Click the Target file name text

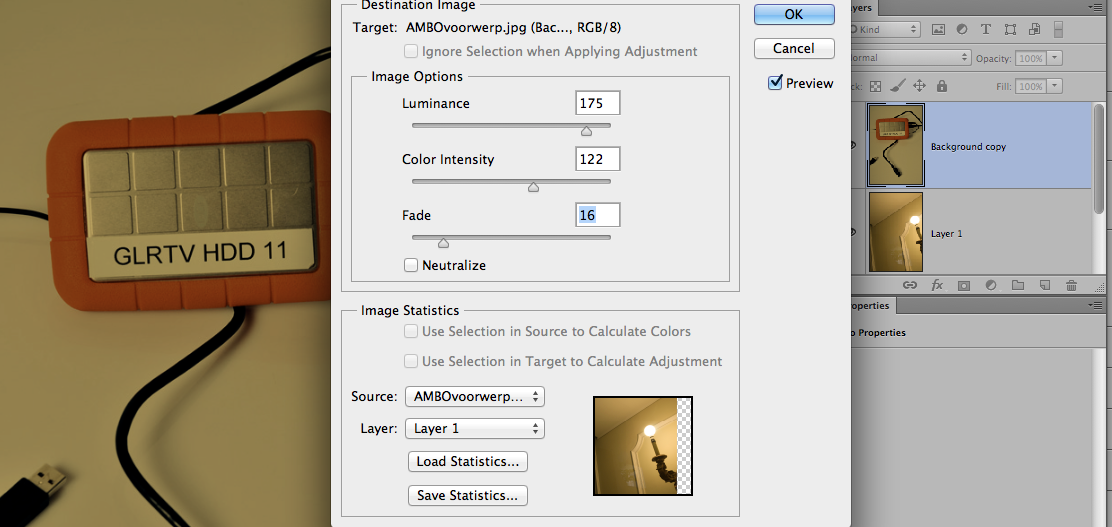(x=514, y=28)
